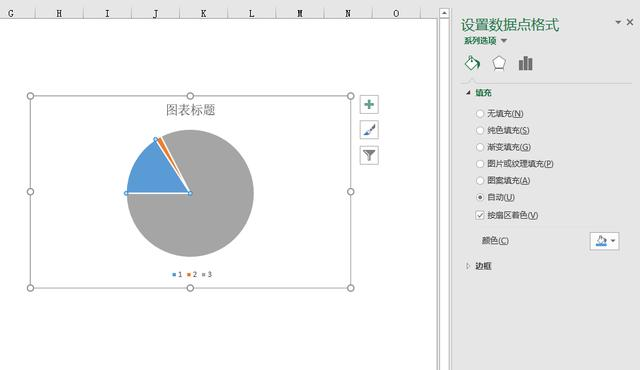Click the chart's bottom-left corner handle
Viewport: 640px width, 370px height.
click(x=30, y=288)
